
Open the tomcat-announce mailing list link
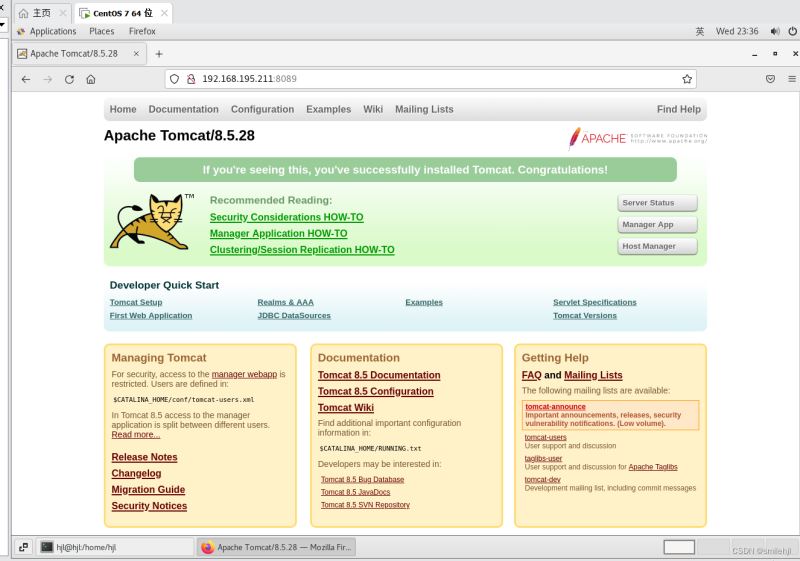tap(556, 407)
